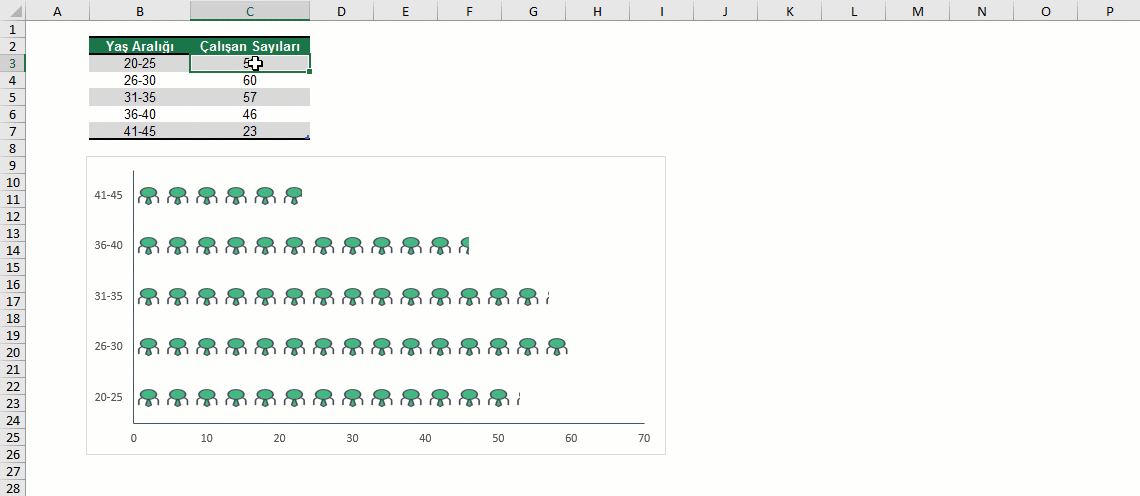This screenshot has height=496, width=1140.
Task: Select the cell containing value 57
Action: 250,97
